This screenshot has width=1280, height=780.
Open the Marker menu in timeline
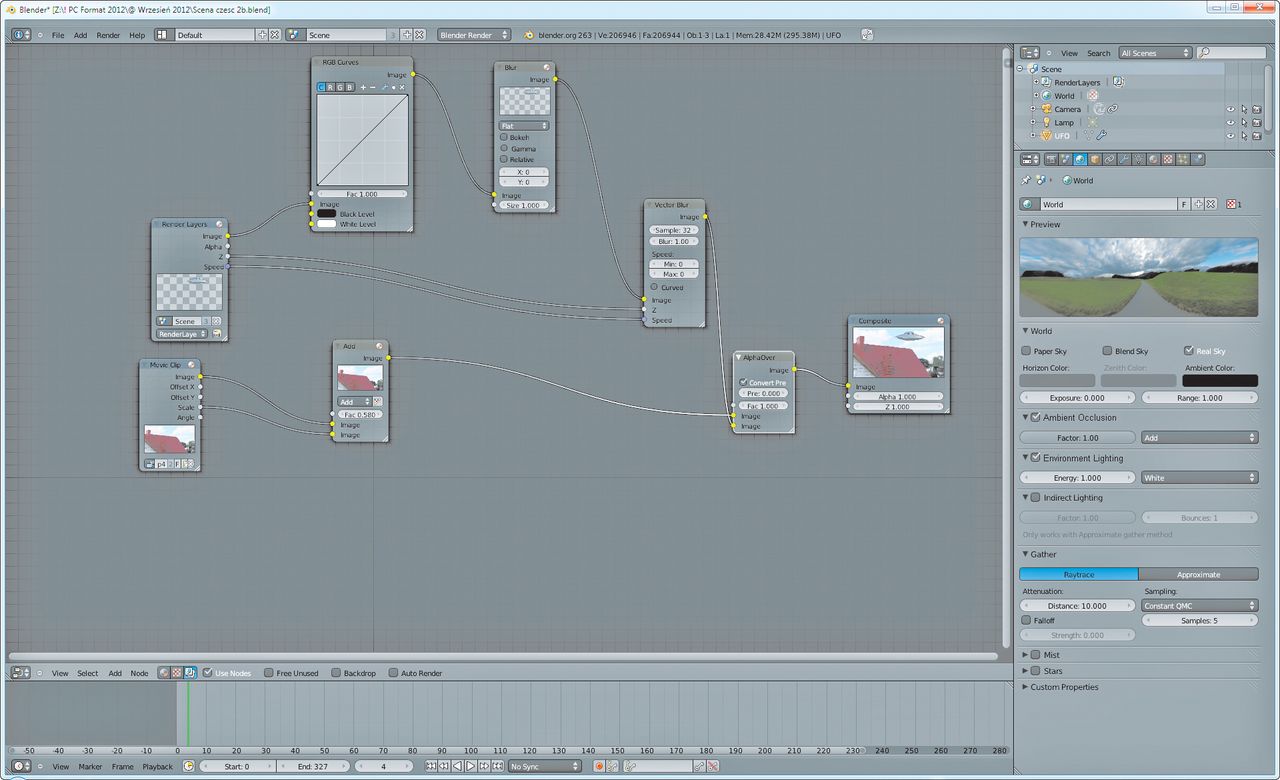(x=90, y=767)
